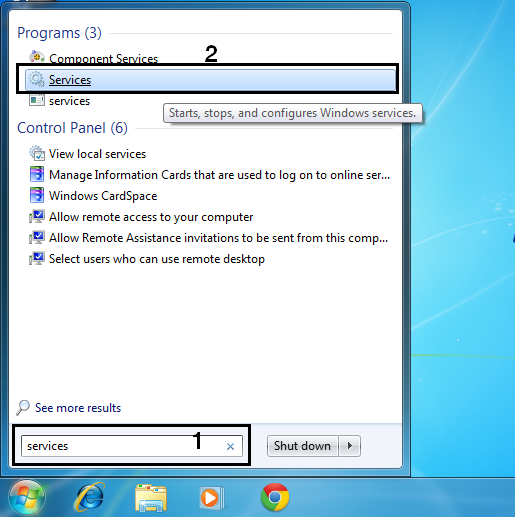Open Google Chrome from taskbar
Image resolution: width=515 pixels, height=517 pixels.
275,497
